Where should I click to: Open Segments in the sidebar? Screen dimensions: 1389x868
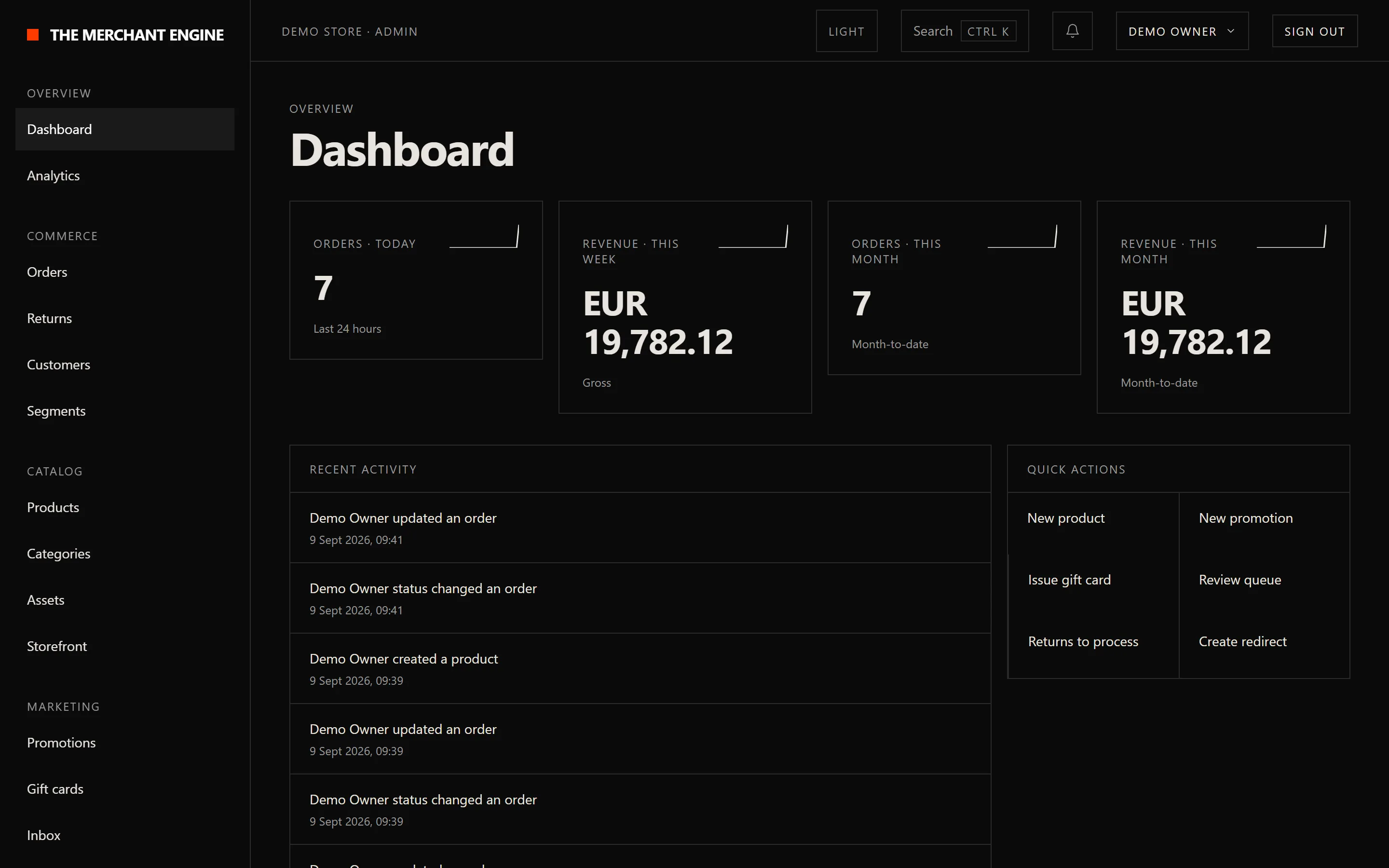click(124, 411)
